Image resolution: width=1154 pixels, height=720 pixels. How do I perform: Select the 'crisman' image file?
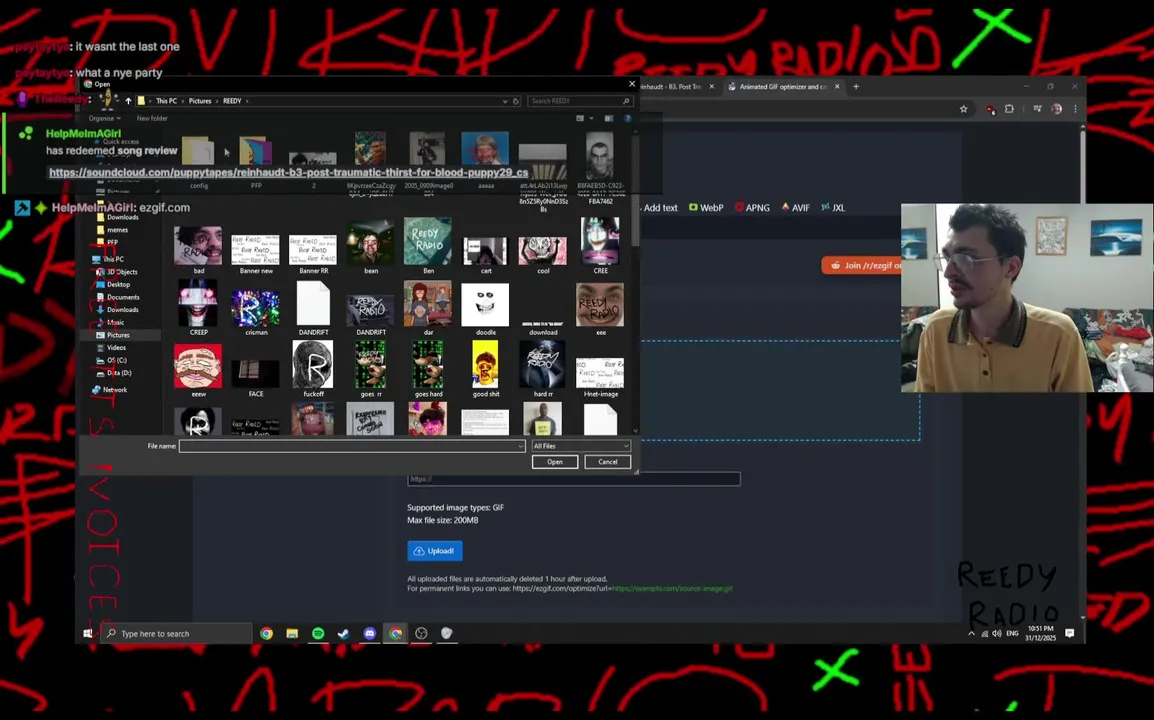[x=255, y=312]
